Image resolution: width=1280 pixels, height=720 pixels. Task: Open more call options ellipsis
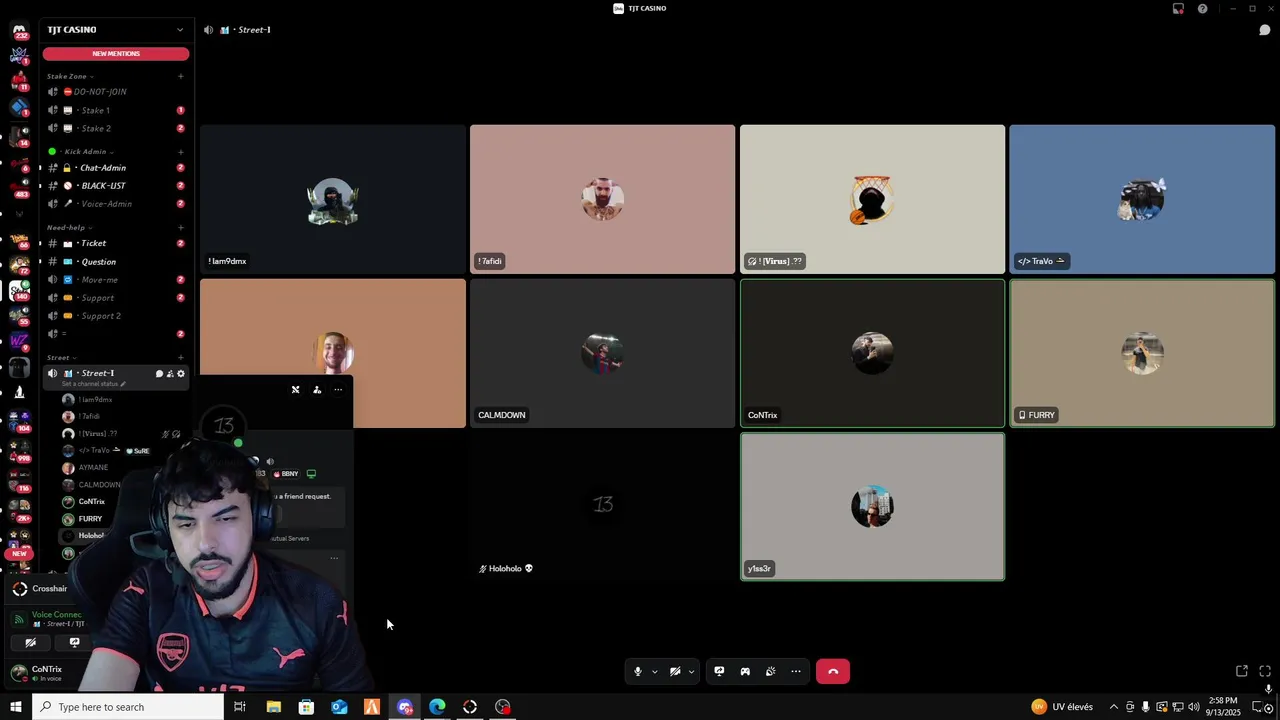coord(796,672)
